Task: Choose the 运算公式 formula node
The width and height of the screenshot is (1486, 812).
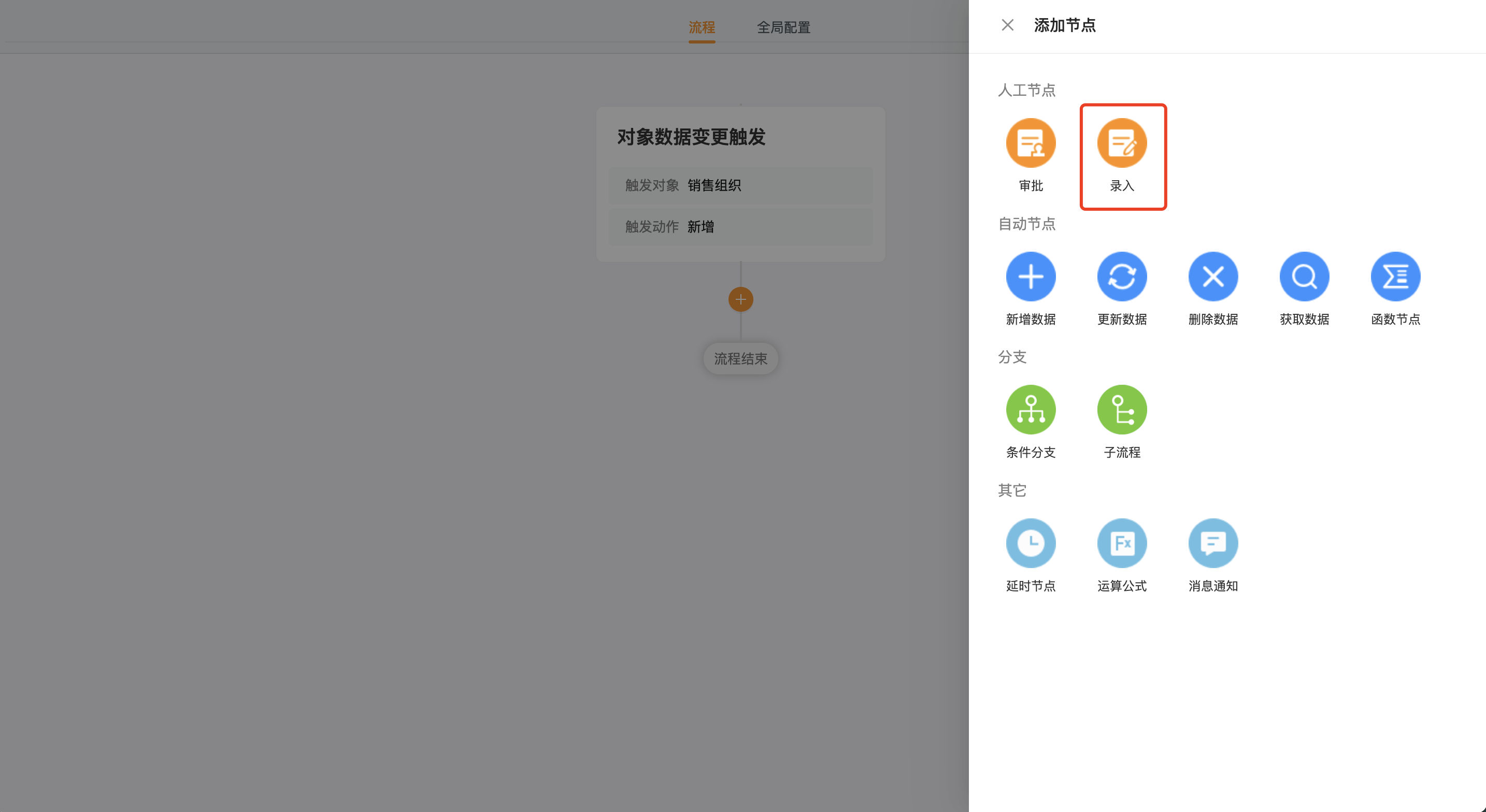Action: click(x=1121, y=543)
